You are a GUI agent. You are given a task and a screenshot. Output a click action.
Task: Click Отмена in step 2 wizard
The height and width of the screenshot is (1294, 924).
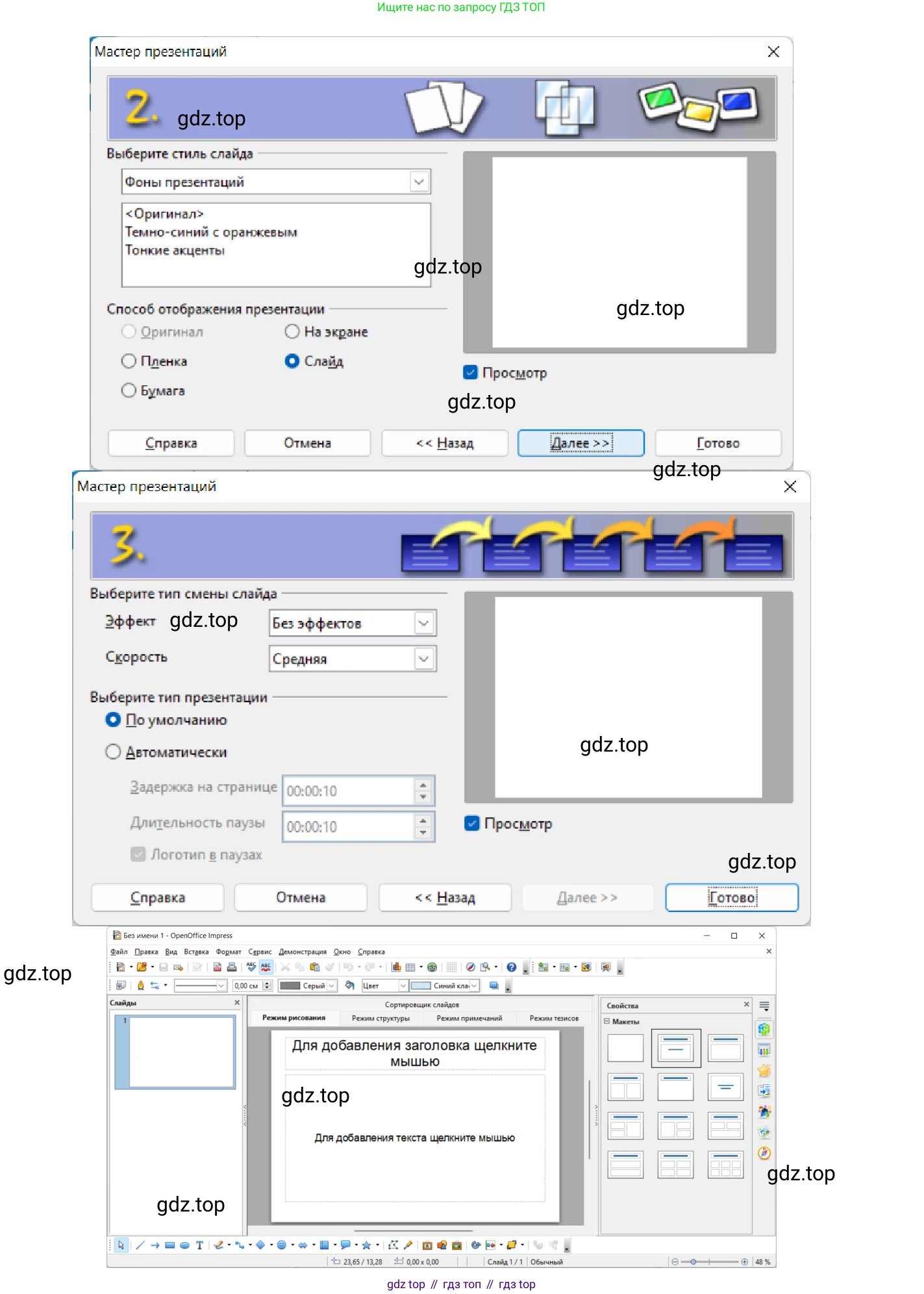pos(307,443)
